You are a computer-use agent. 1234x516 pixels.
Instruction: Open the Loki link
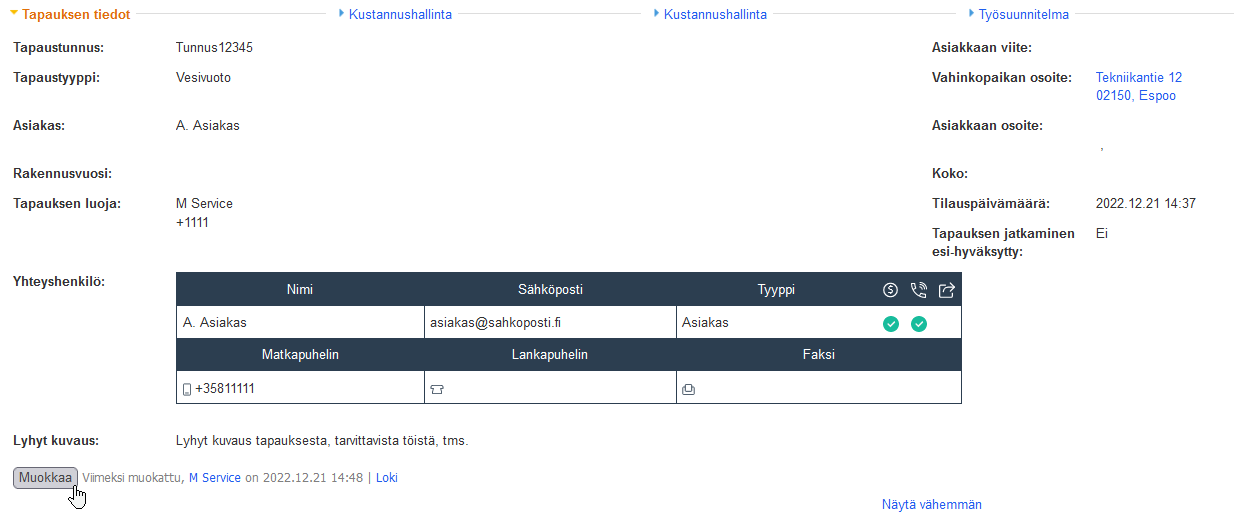[x=387, y=478]
